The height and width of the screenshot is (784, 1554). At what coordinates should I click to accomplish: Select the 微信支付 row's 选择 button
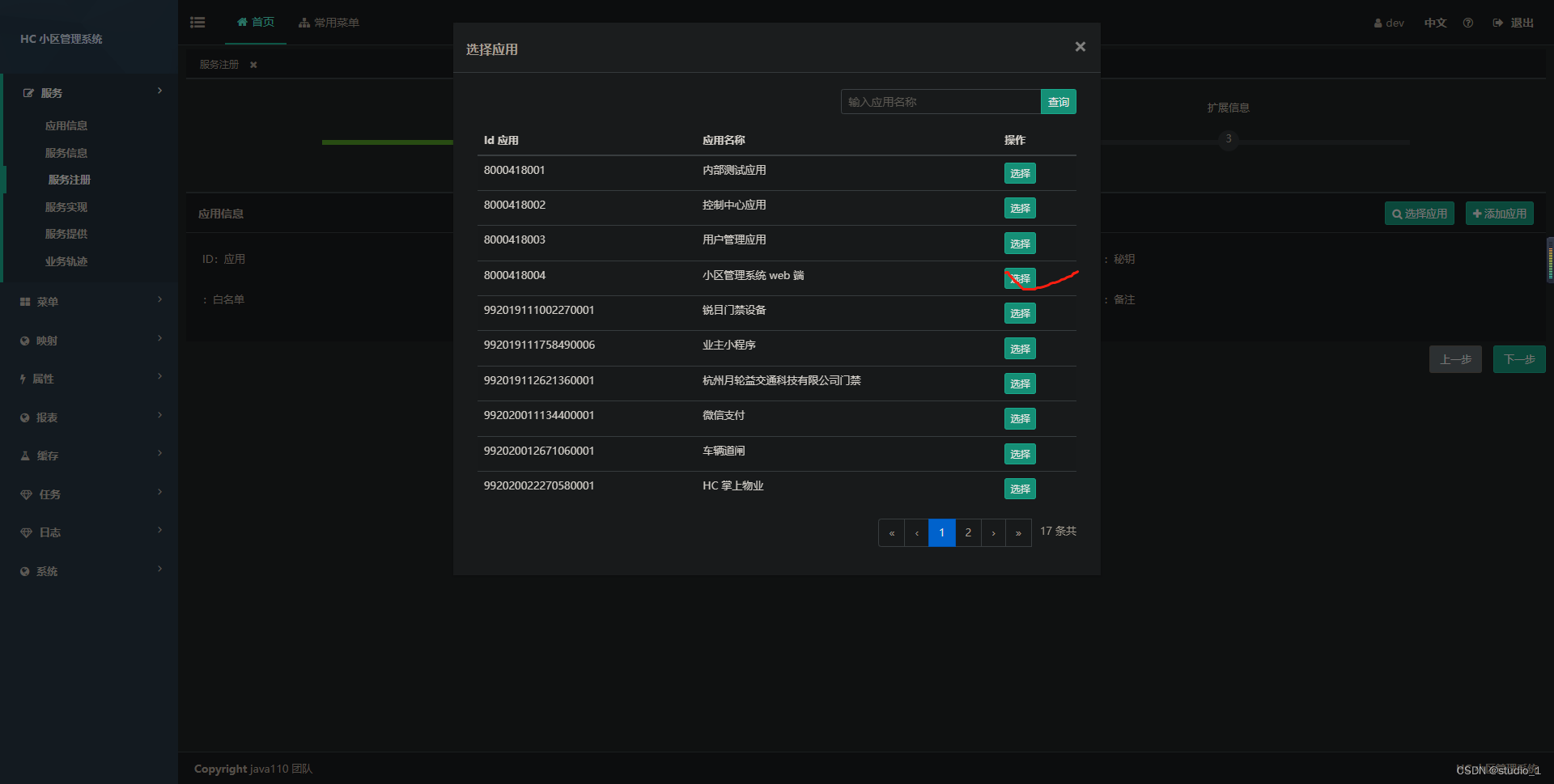pyautogui.click(x=1020, y=418)
